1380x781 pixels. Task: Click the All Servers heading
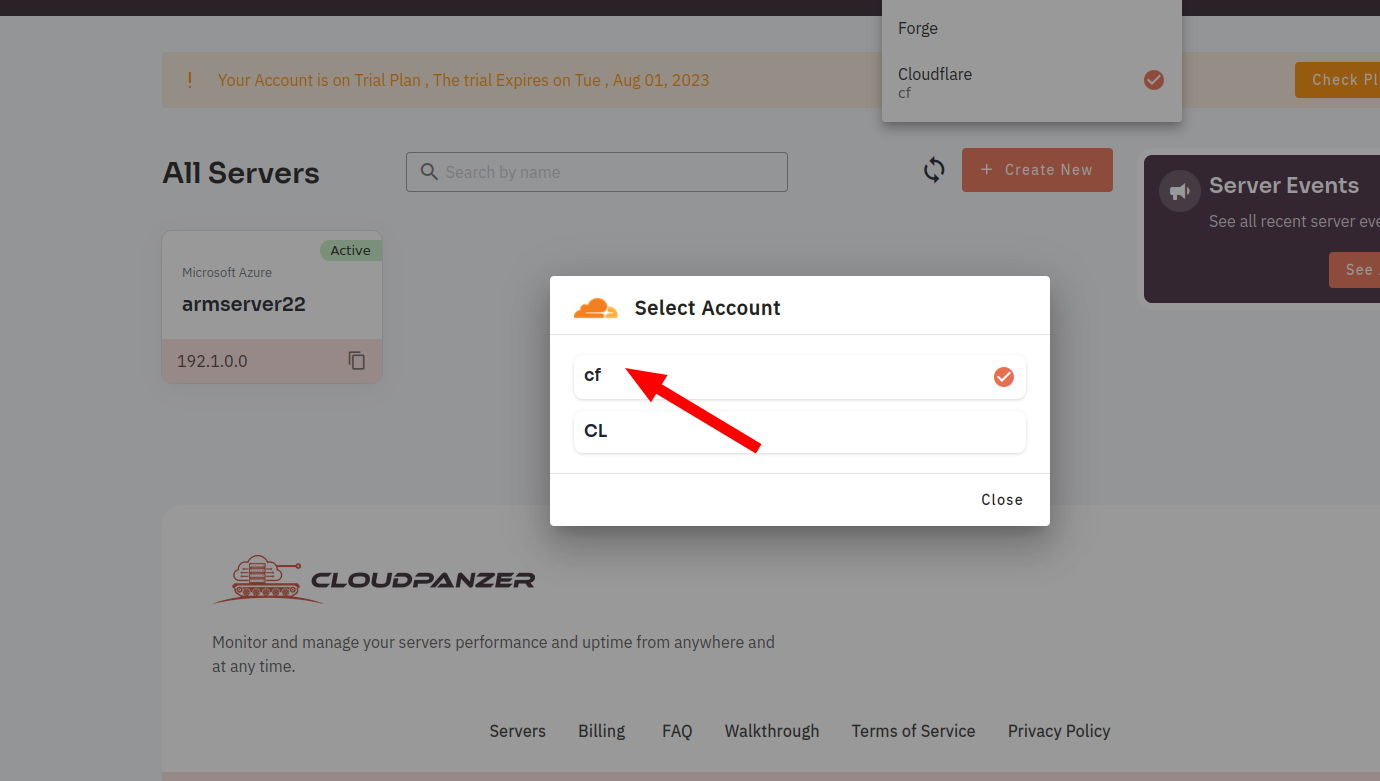tap(241, 173)
